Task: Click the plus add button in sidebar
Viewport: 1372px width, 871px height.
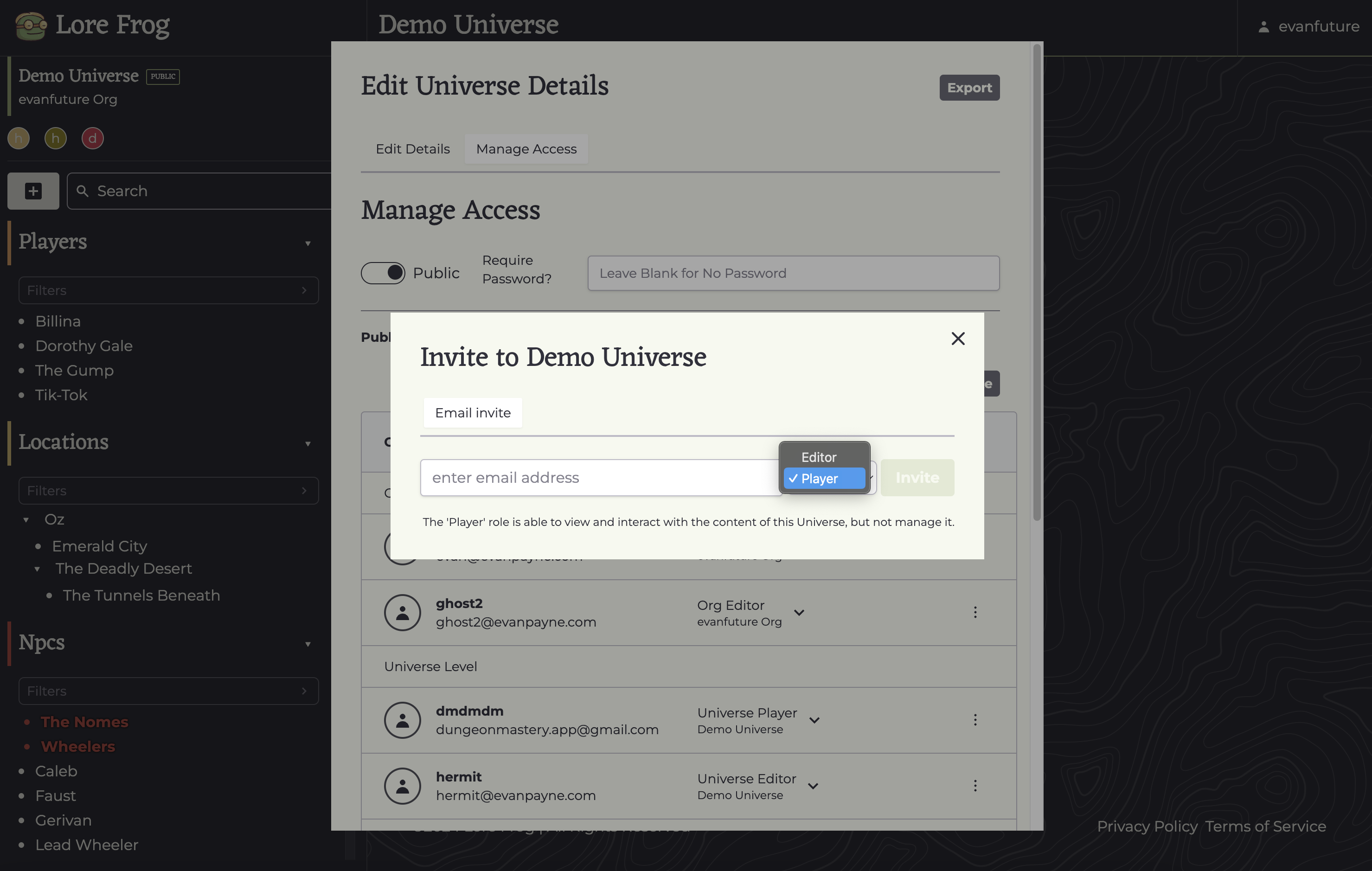Action: click(33, 191)
